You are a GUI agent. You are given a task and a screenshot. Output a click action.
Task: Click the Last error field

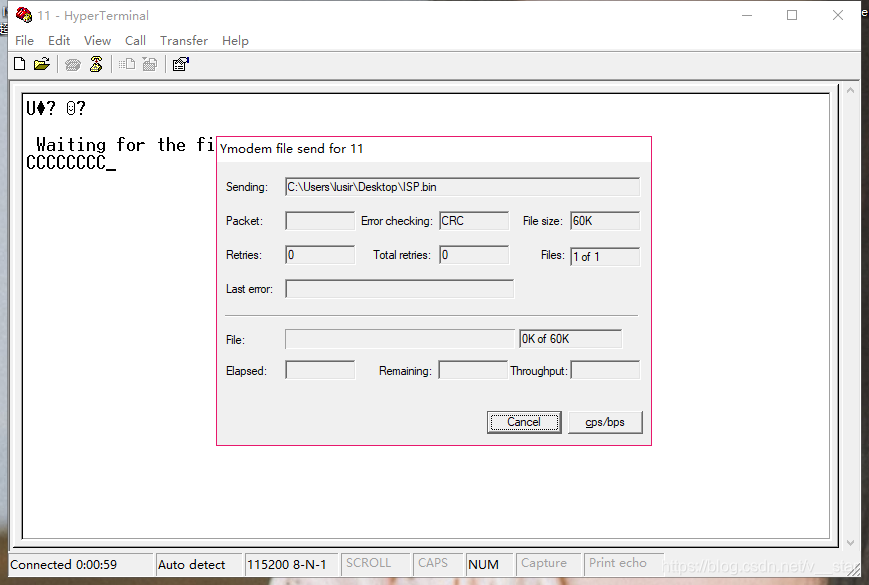pyautogui.click(x=400, y=289)
